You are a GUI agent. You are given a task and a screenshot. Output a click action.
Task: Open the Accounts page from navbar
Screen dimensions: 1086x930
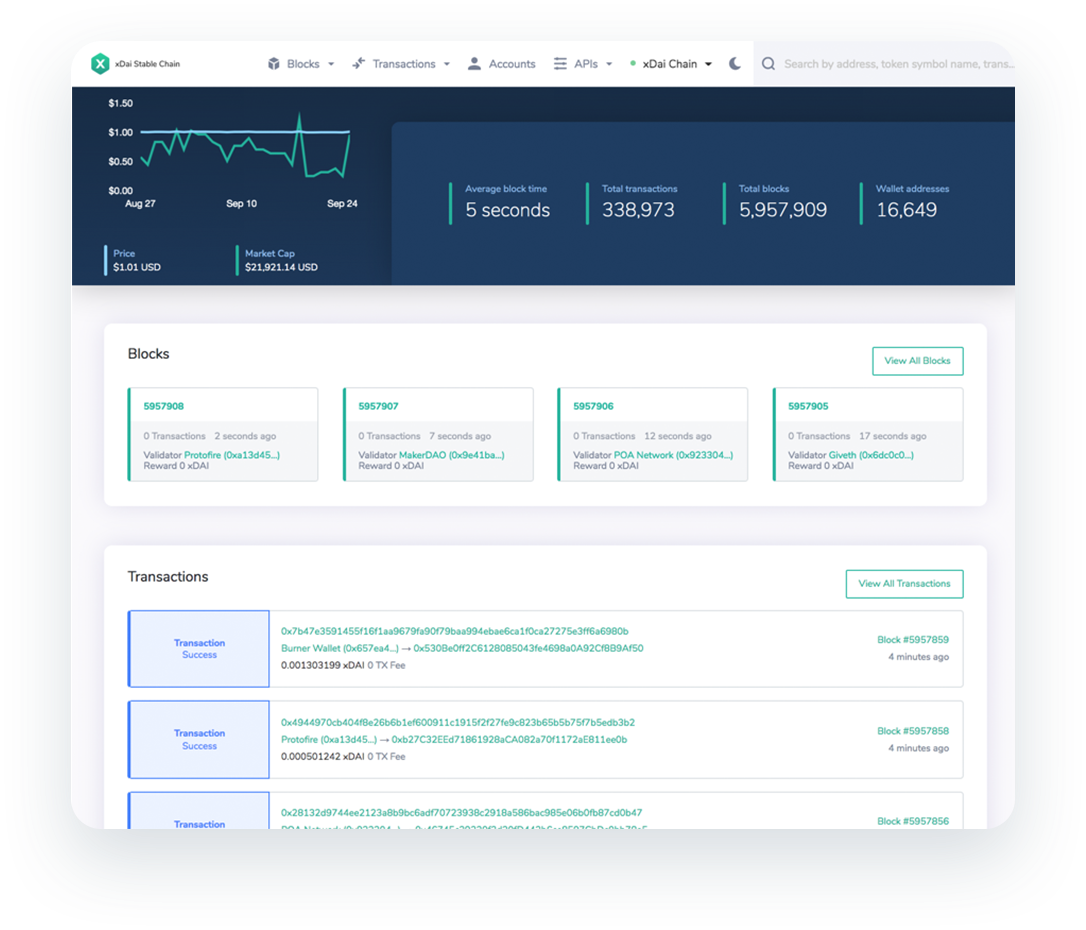coord(512,64)
